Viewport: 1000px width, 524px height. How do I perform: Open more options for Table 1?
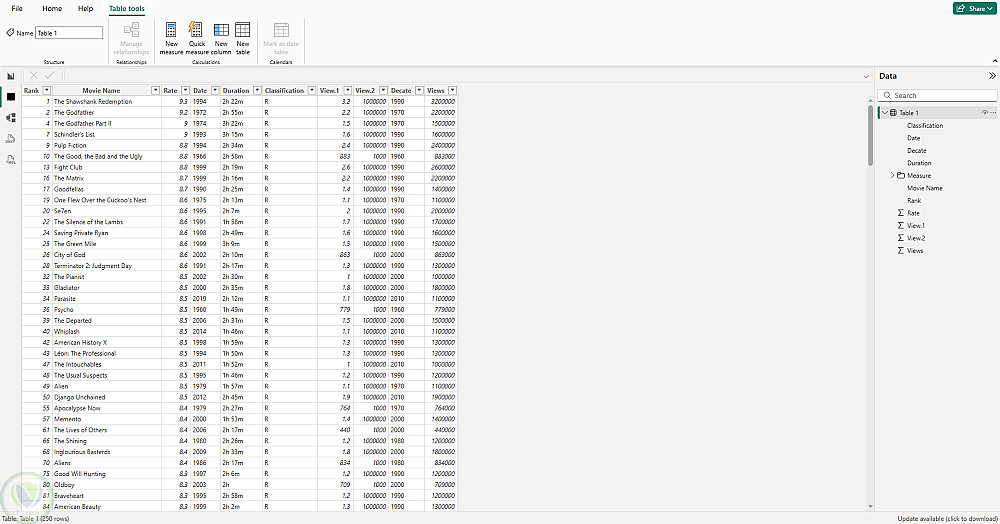993,113
